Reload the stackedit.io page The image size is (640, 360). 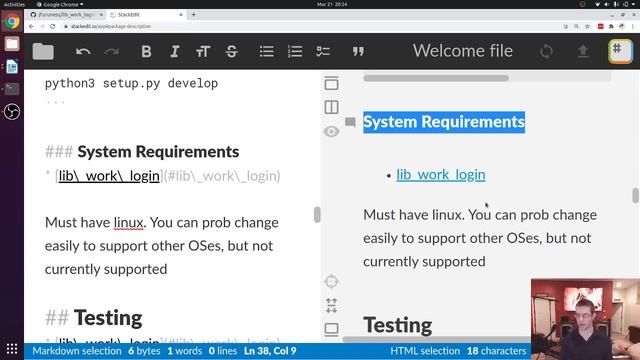pyautogui.click(x=53, y=26)
